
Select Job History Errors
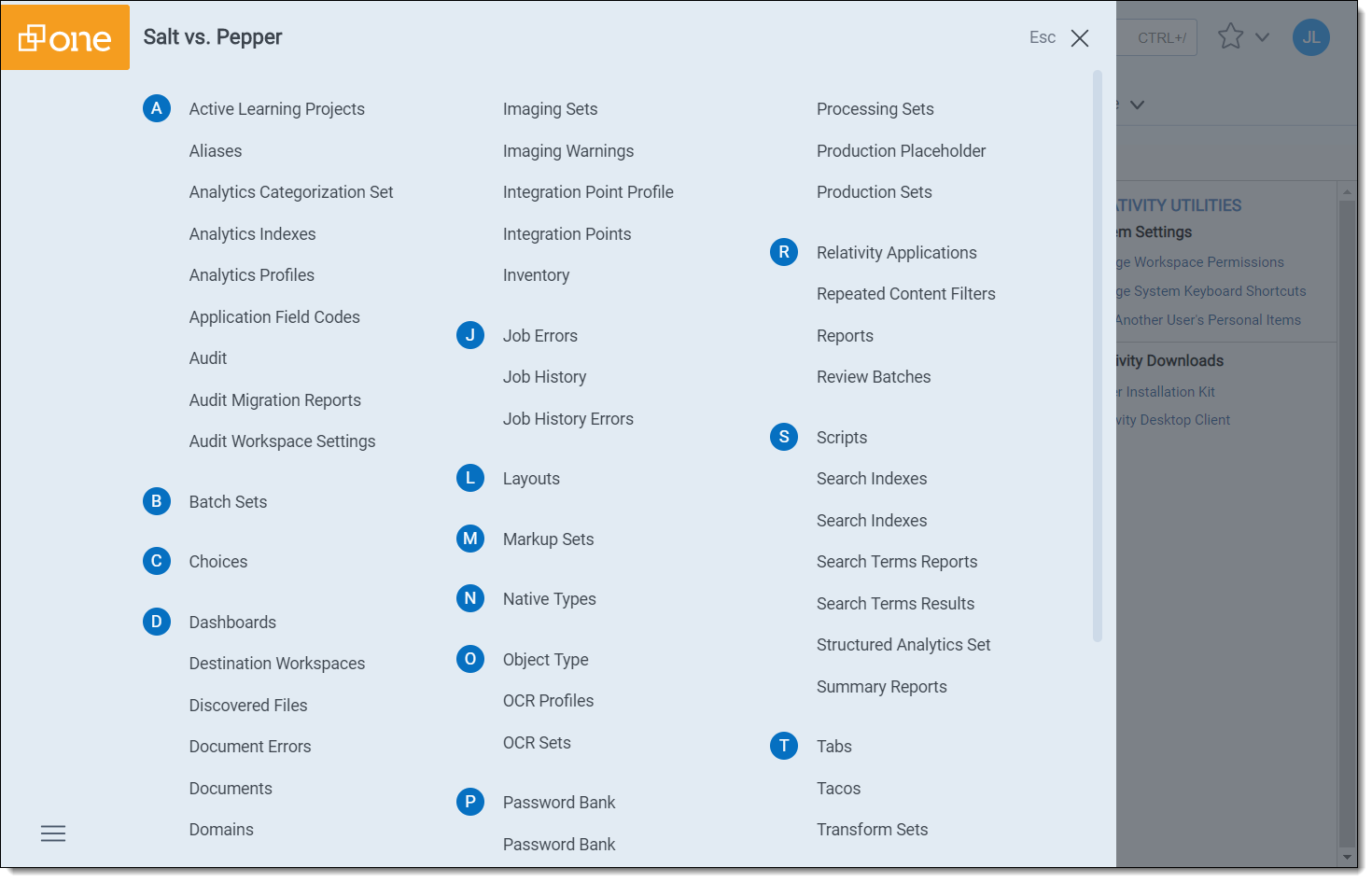pyautogui.click(x=567, y=419)
